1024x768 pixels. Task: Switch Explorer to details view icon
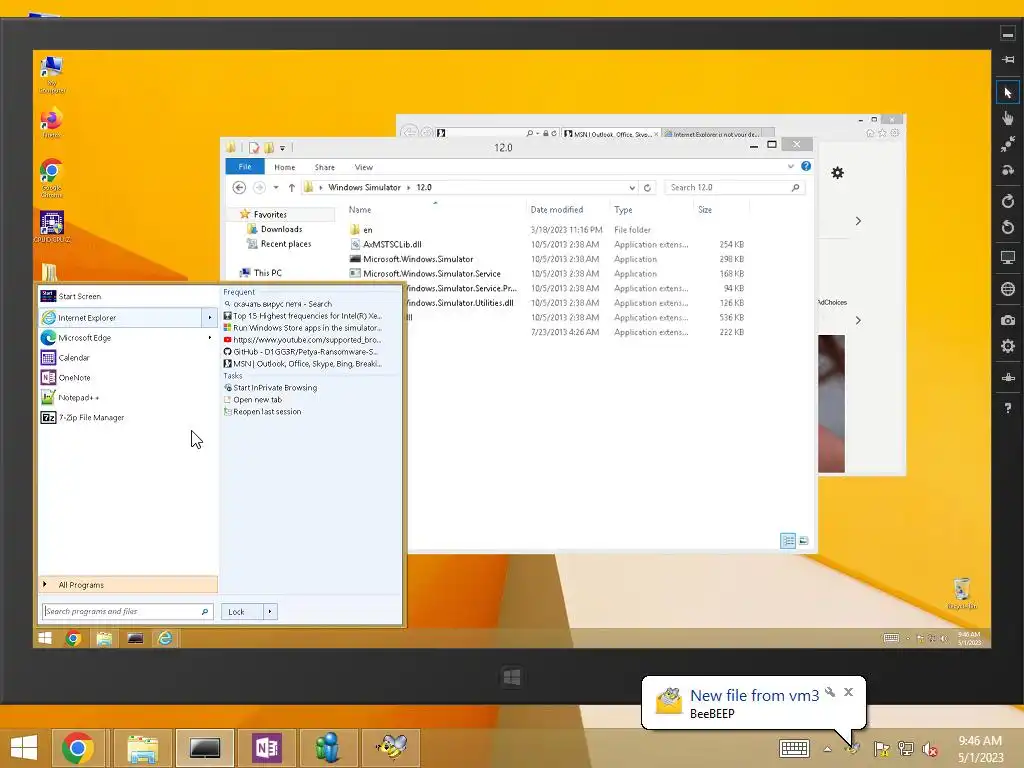(788, 541)
